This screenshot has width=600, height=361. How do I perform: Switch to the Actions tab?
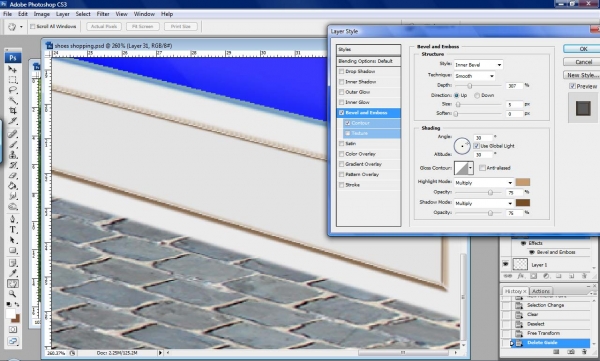point(541,291)
